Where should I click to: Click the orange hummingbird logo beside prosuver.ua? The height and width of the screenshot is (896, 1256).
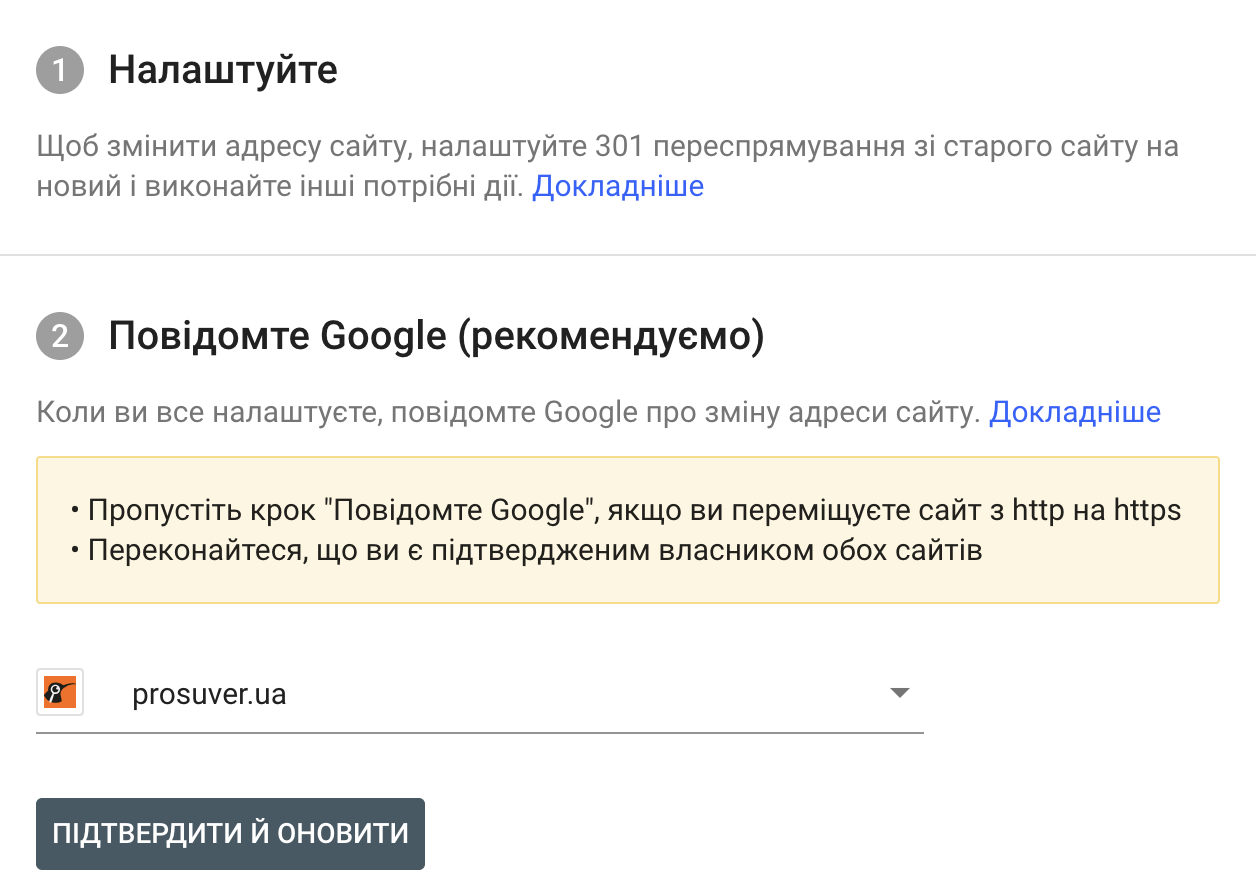pos(59,692)
